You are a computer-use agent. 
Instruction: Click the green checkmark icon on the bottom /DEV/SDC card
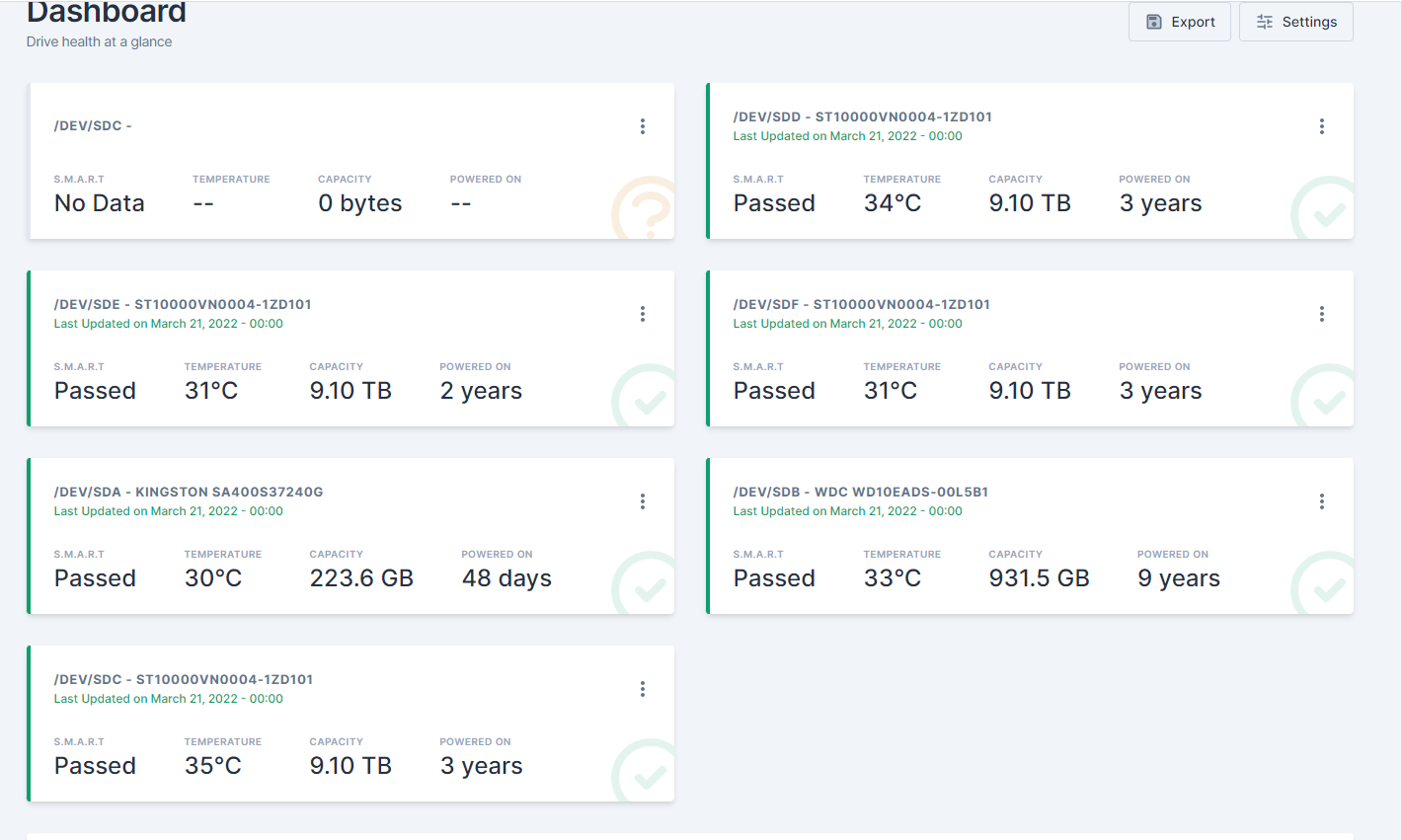click(x=647, y=772)
